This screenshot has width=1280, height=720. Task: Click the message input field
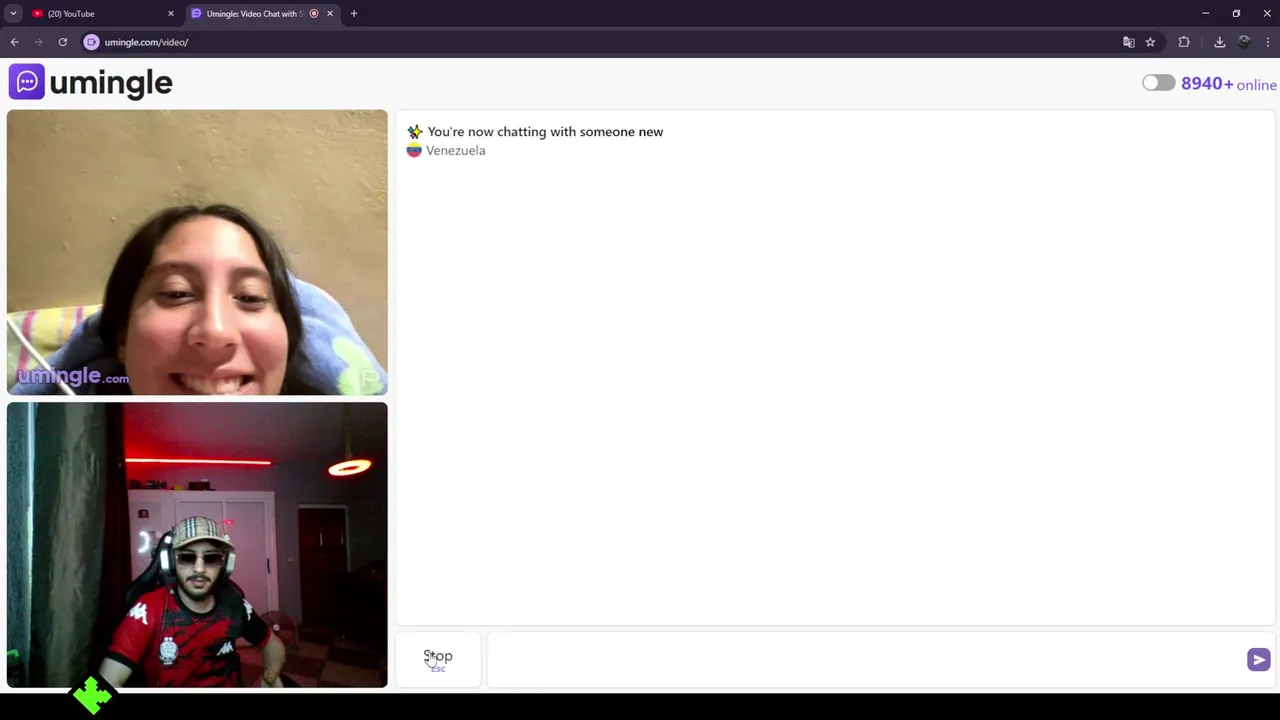pyautogui.click(x=865, y=659)
